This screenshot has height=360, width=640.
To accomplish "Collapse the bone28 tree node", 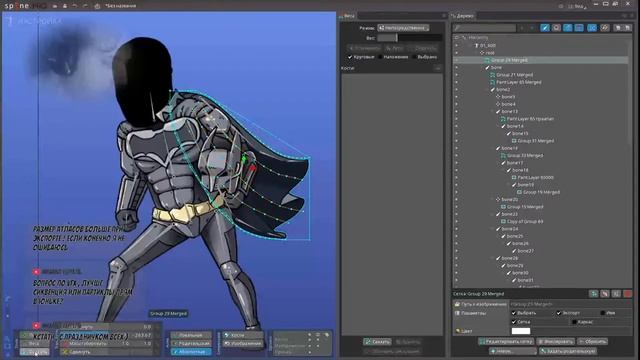I will coord(493,258).
